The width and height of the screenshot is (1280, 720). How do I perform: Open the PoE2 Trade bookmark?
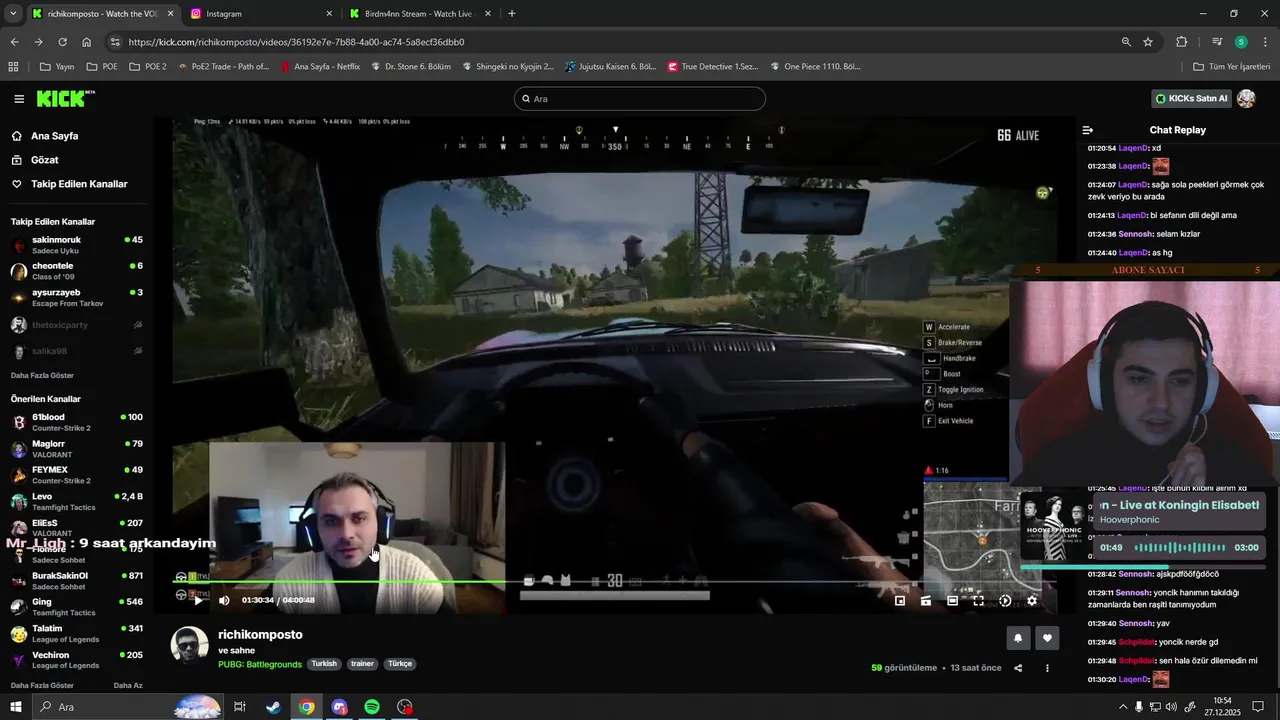(x=223, y=67)
